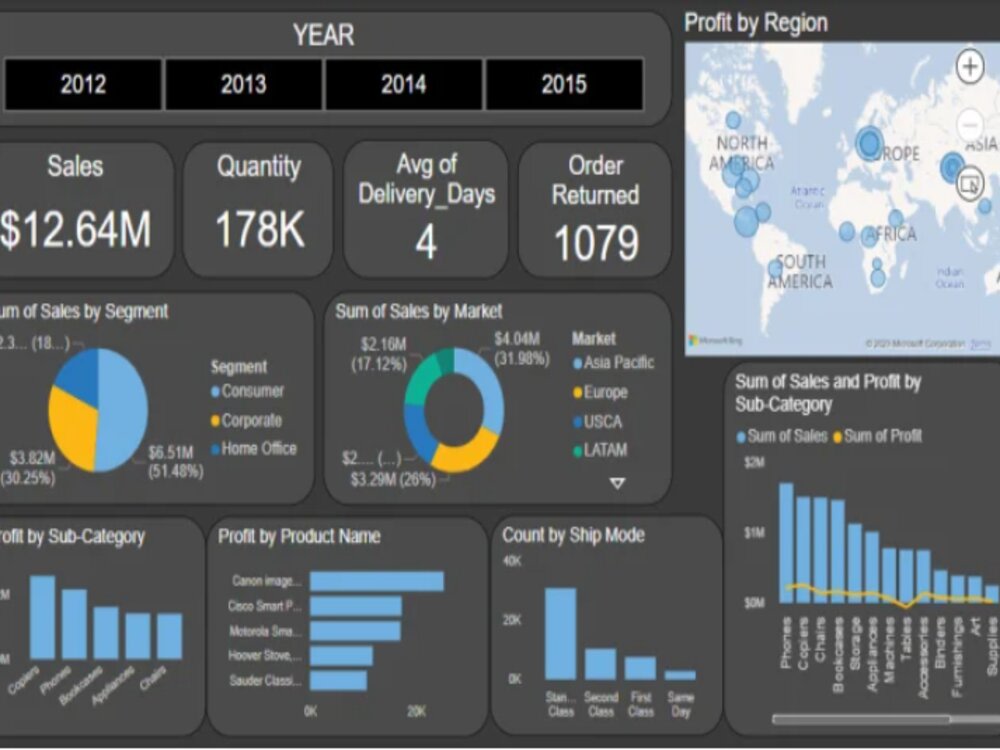Click the Hoover Stove product bar
The width and height of the screenshot is (1000, 750).
(341, 656)
